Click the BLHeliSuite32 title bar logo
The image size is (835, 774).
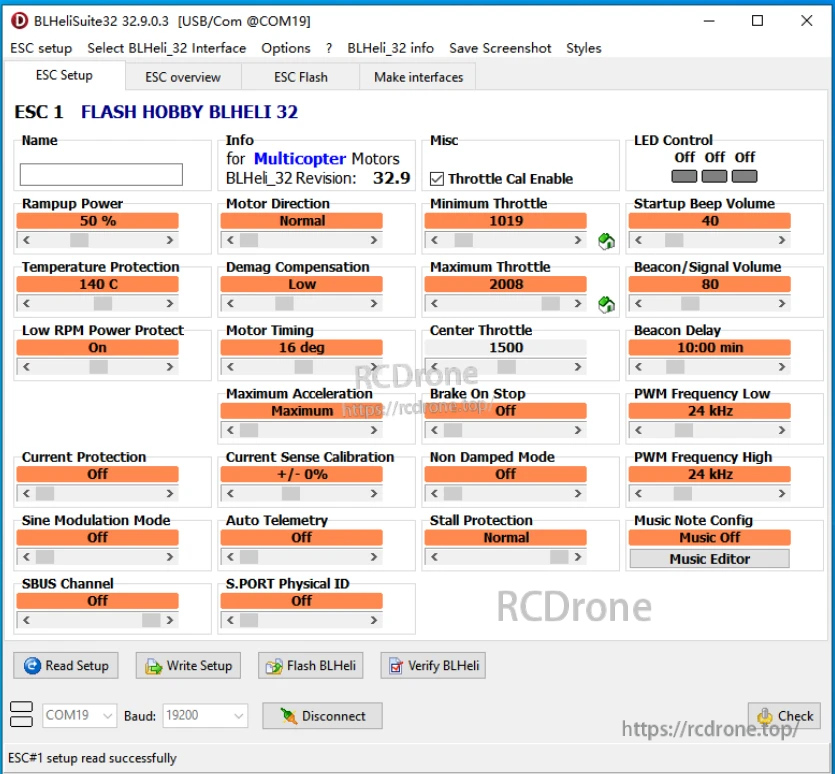(19, 21)
